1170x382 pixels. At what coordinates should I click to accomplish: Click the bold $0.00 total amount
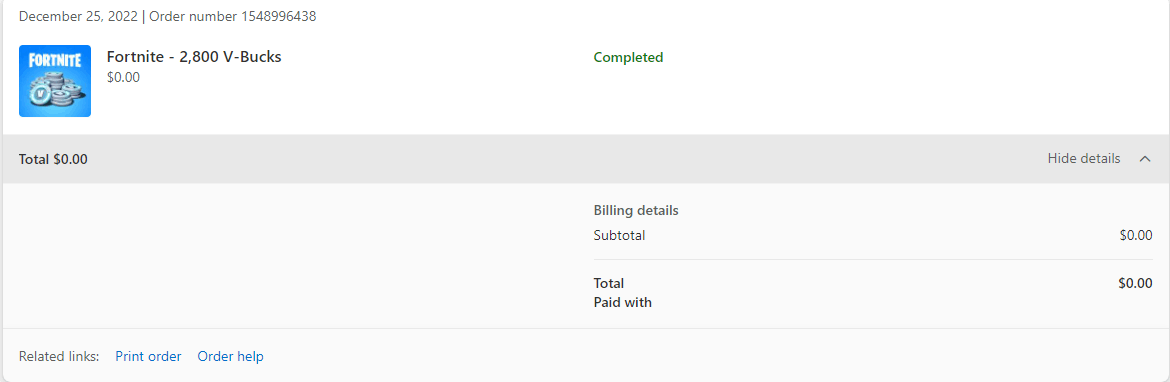pyautogui.click(x=1136, y=284)
